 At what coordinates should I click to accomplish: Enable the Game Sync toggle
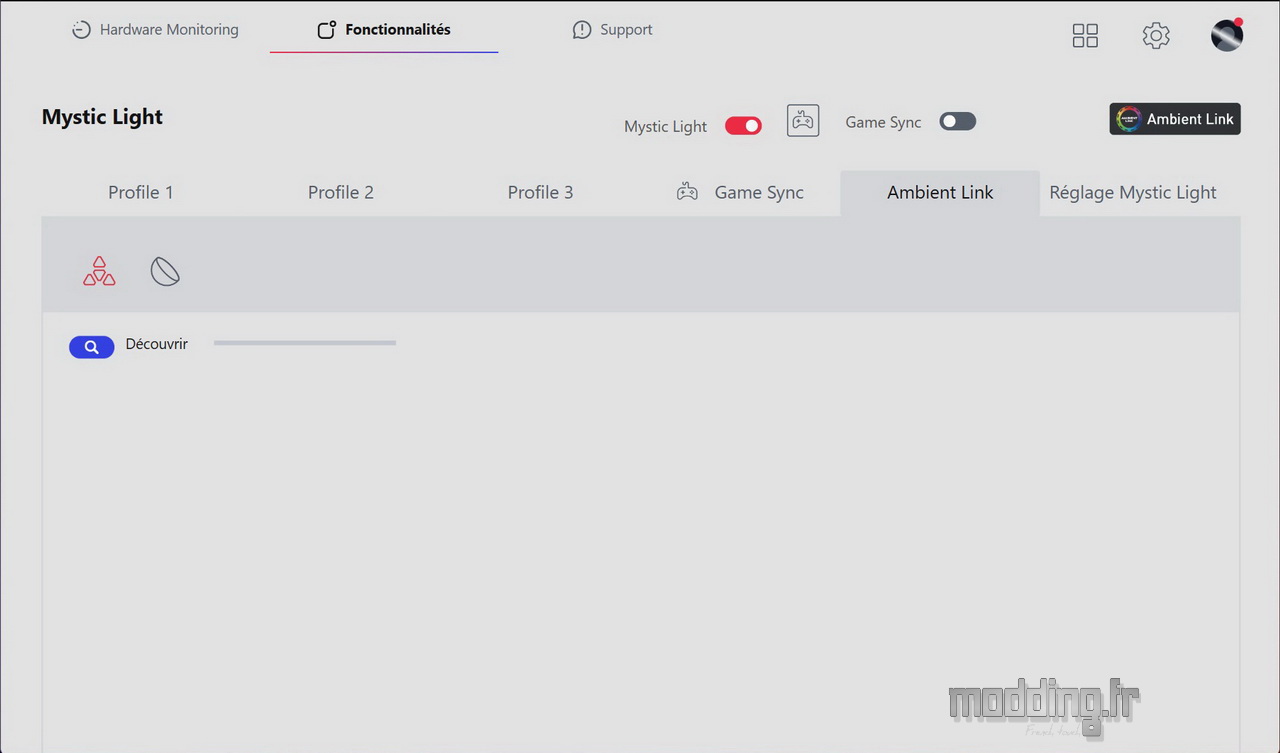tap(957, 121)
